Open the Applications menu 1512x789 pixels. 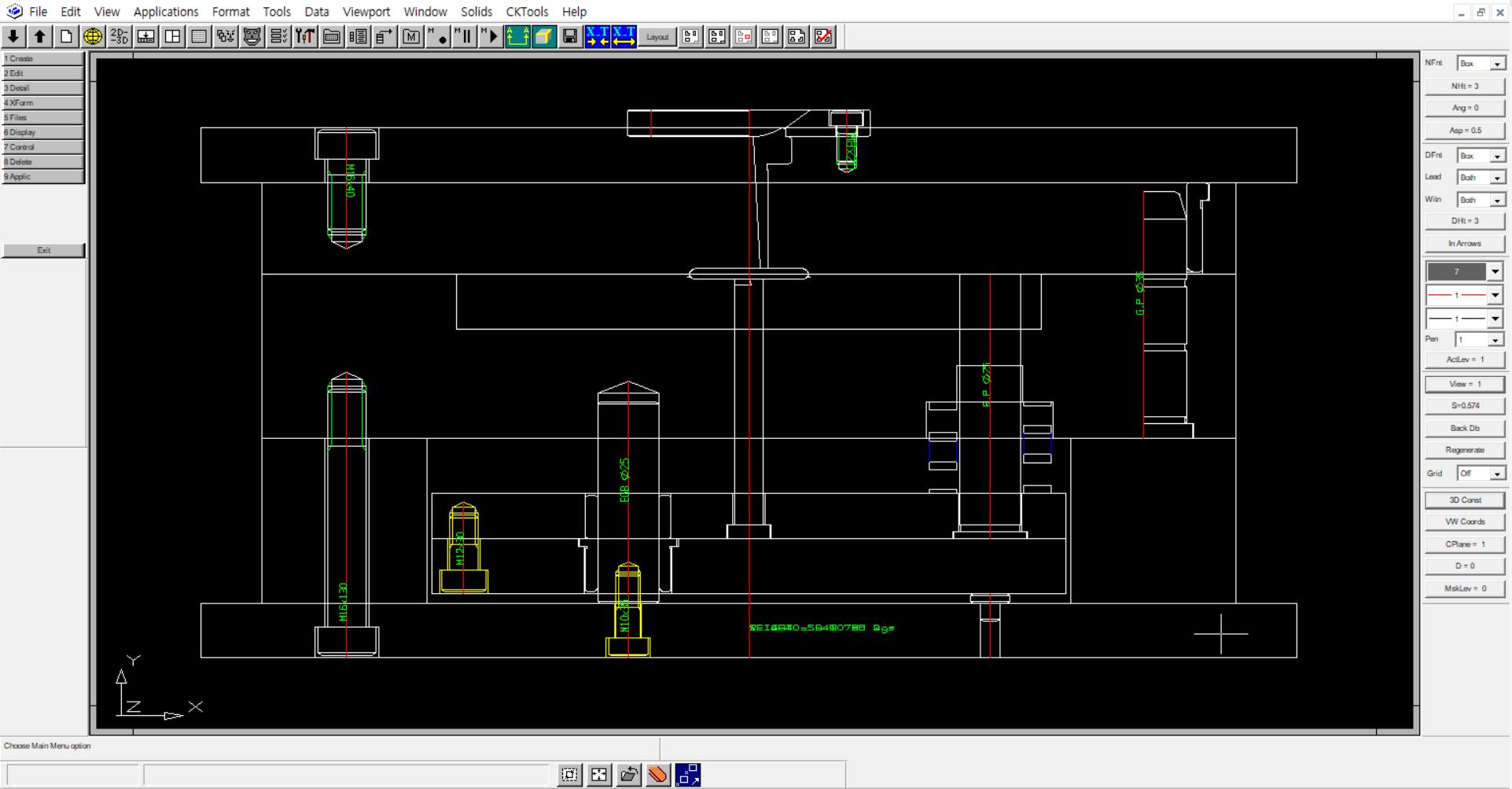coord(166,12)
